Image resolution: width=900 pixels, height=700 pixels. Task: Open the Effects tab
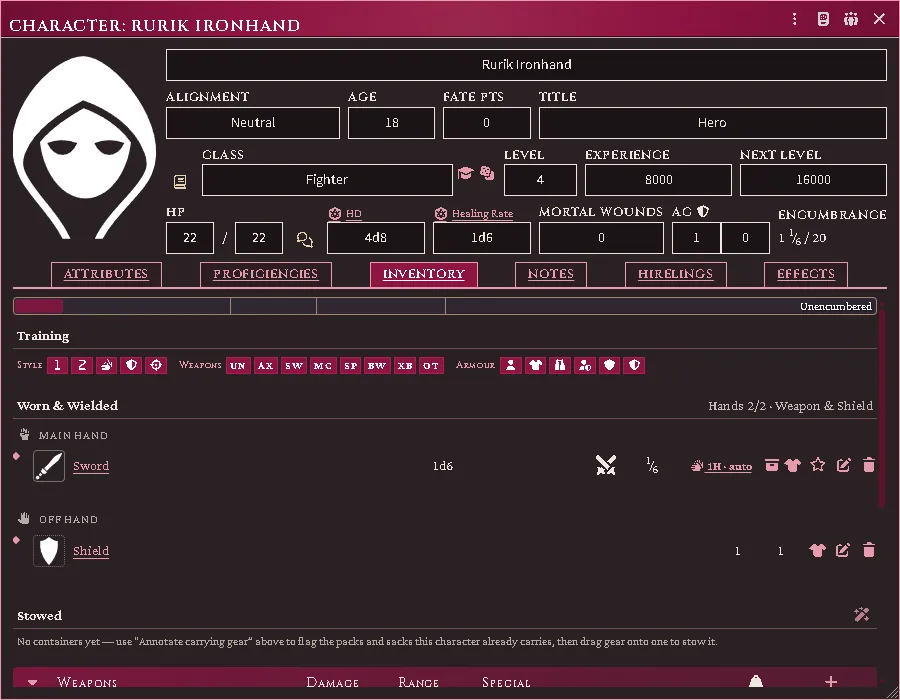[x=806, y=274]
